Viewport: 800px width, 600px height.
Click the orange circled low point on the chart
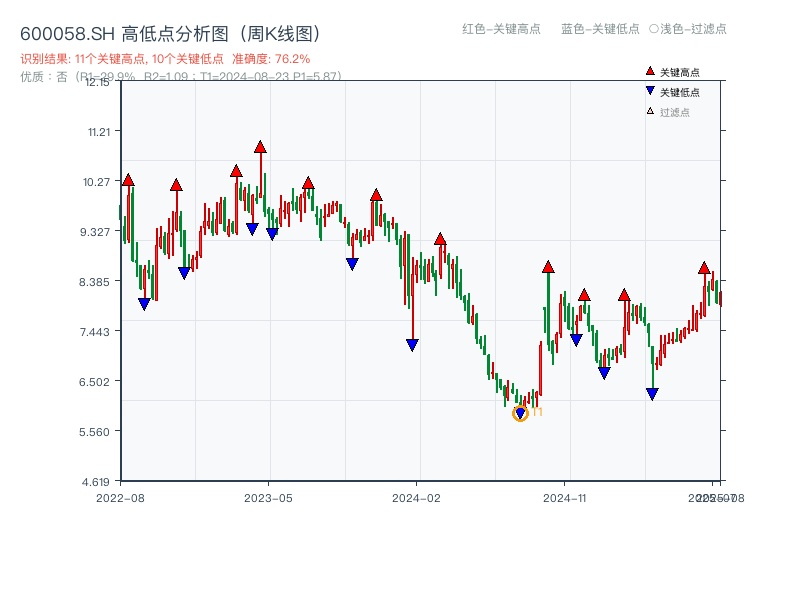pos(521,412)
